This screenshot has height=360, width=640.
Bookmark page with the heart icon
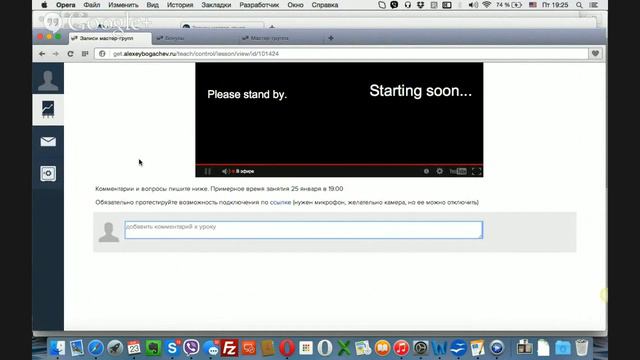[596, 53]
